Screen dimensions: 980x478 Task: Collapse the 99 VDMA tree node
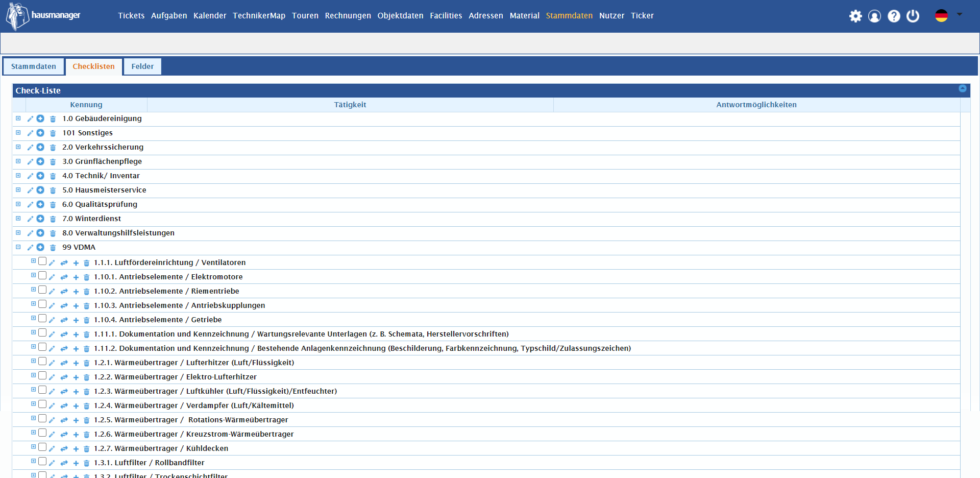(18, 247)
